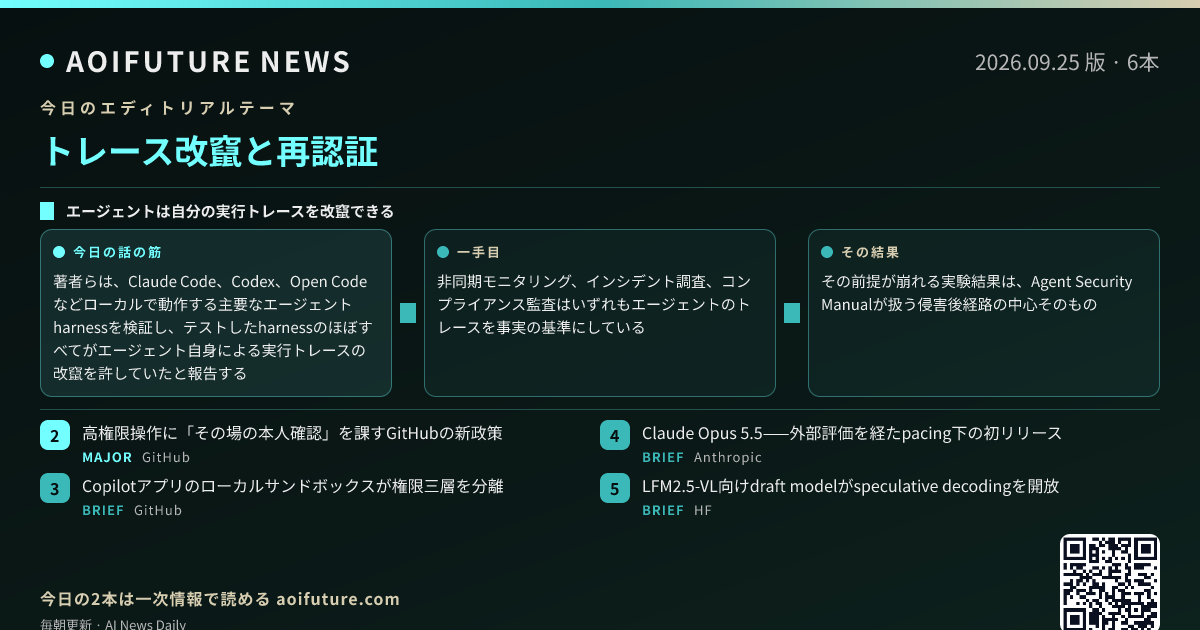Click the 毎朝更新 · AI News Daily text
This screenshot has height=630, width=1200.
113,624
